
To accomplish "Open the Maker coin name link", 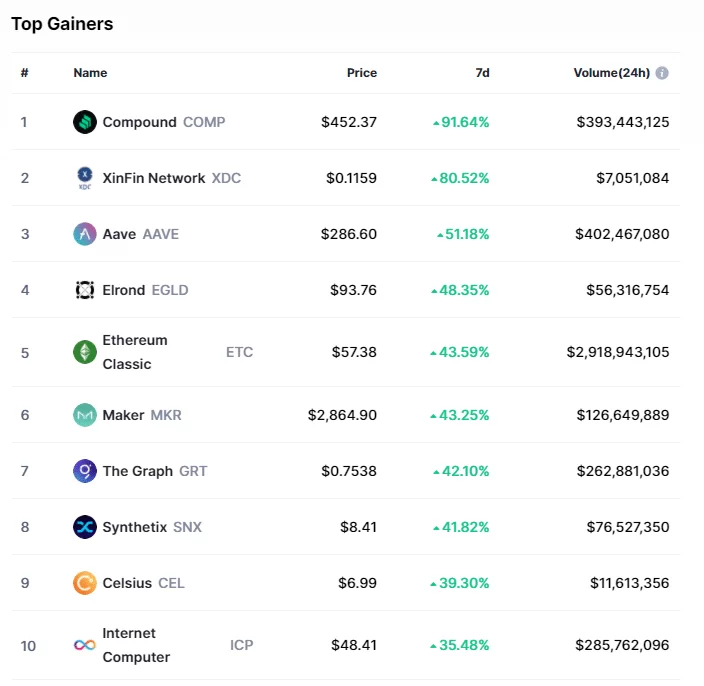I will click(123, 415).
